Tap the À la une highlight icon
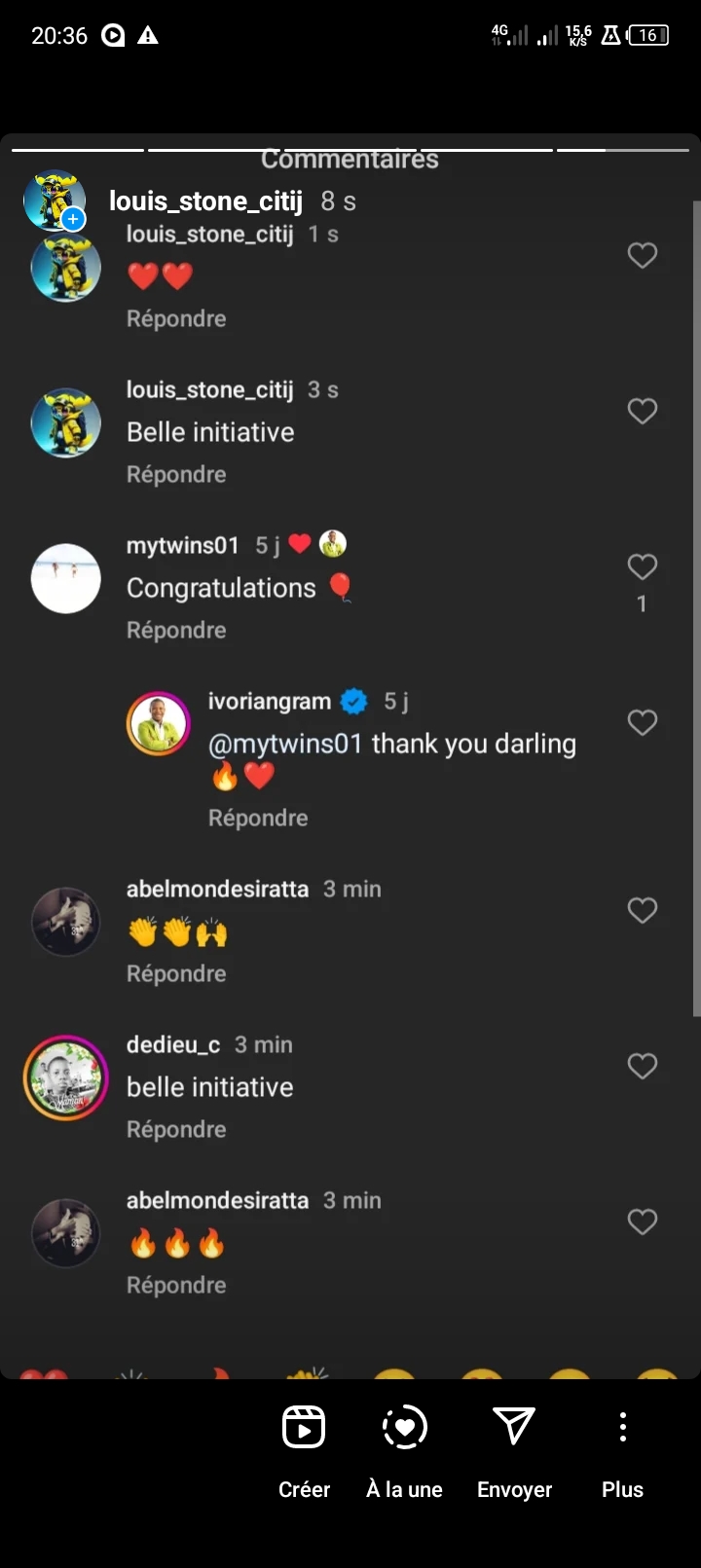This screenshot has height=1568, width=701. coord(404,1428)
